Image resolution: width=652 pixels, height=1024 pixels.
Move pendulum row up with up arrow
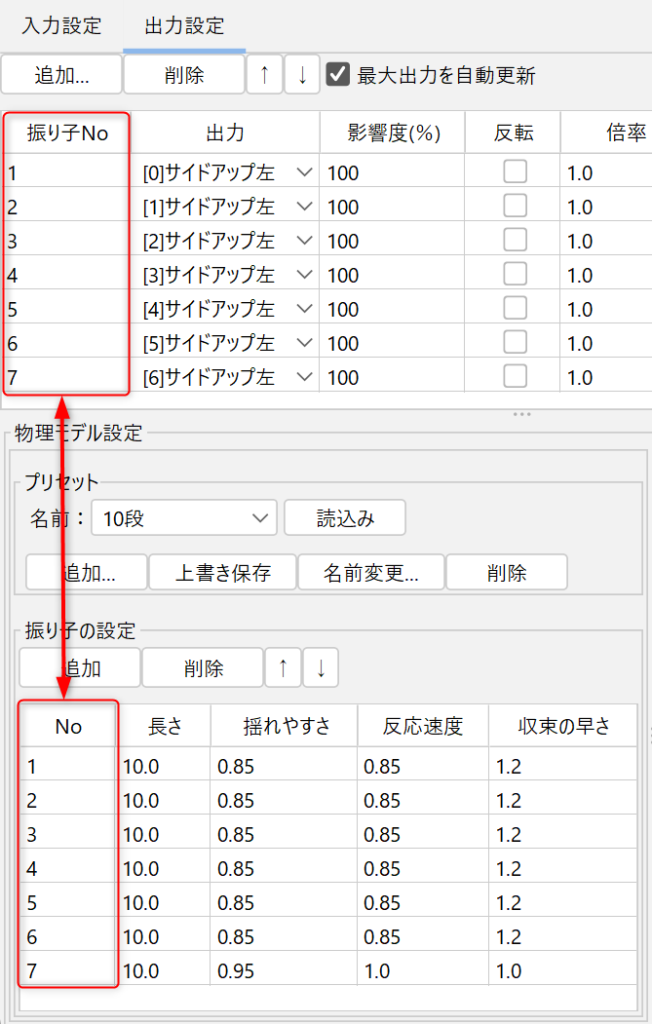[x=283, y=669]
